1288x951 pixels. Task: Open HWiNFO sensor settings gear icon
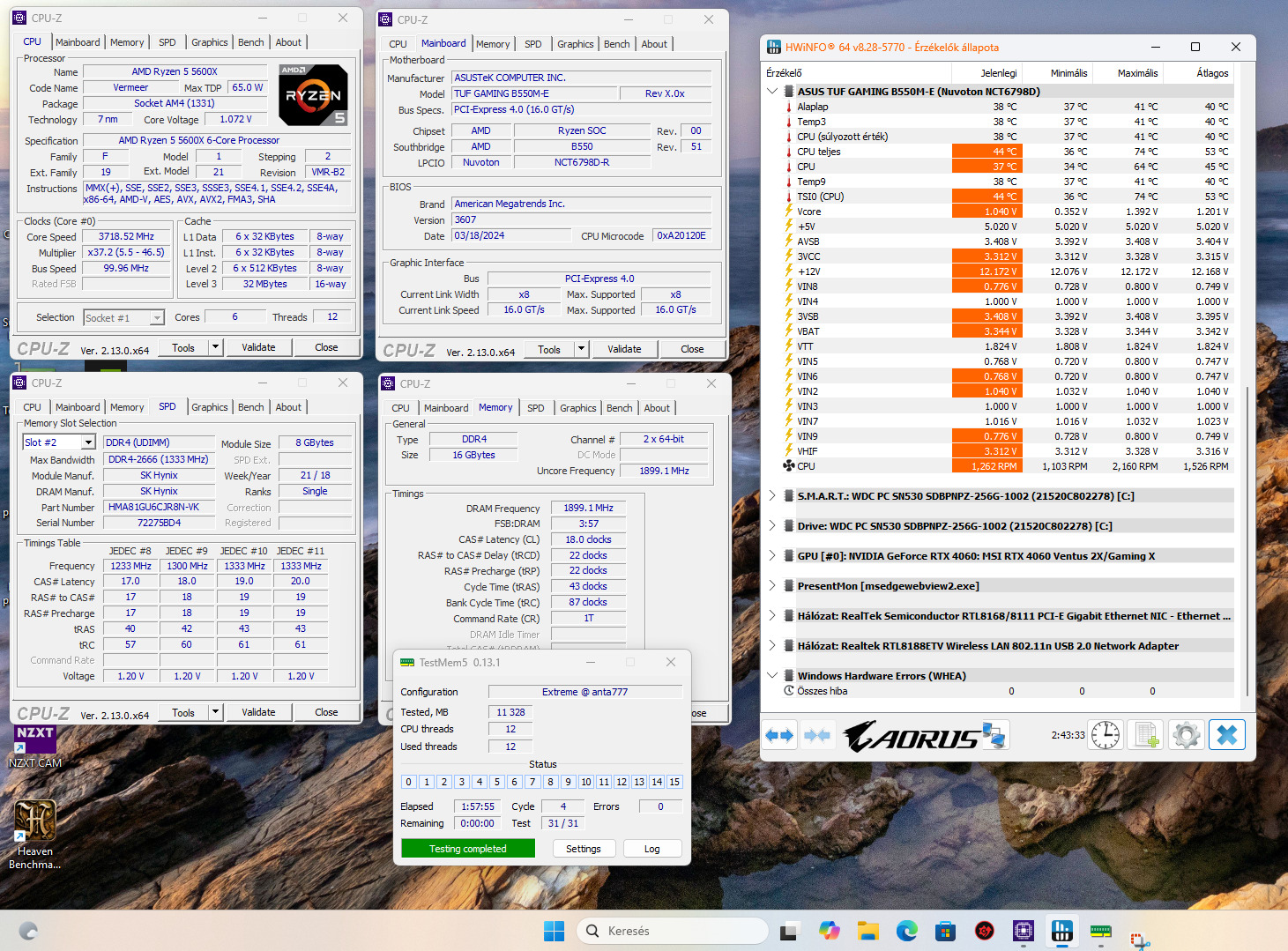1187,735
